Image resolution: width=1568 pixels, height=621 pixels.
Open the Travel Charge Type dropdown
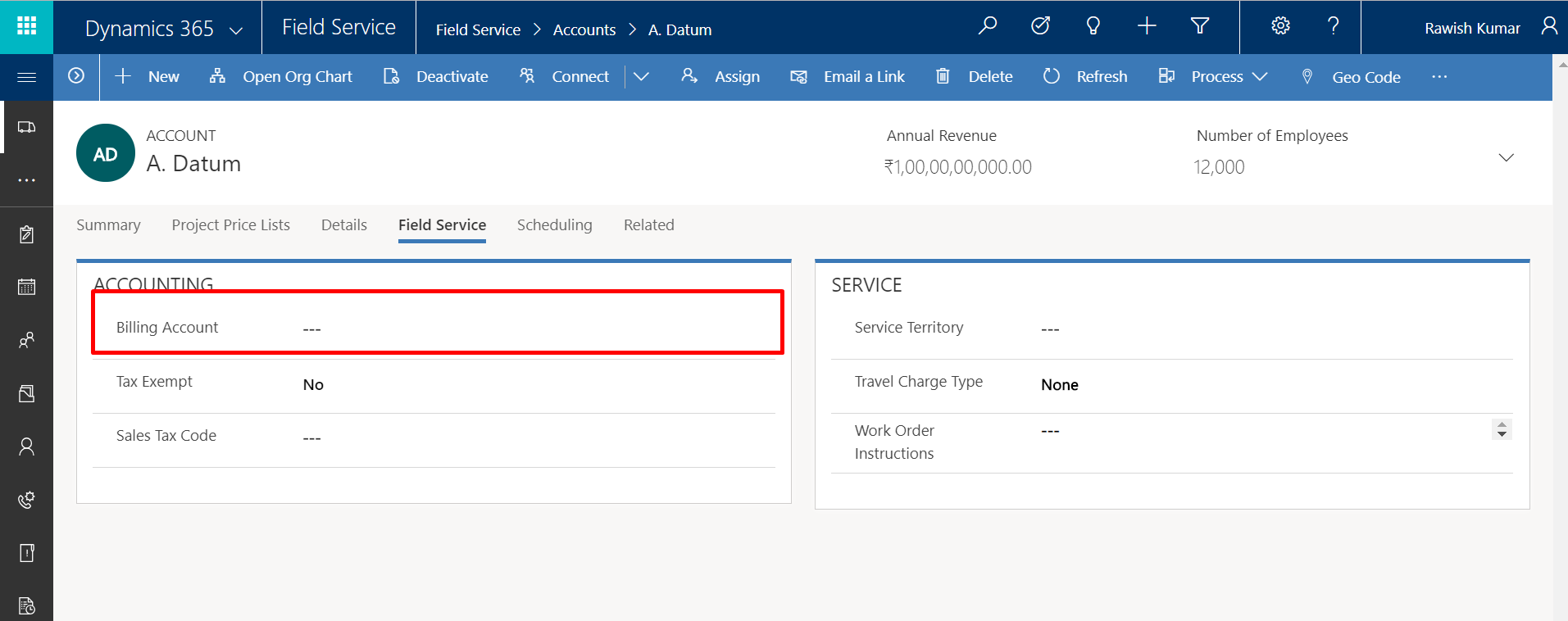click(x=1059, y=385)
